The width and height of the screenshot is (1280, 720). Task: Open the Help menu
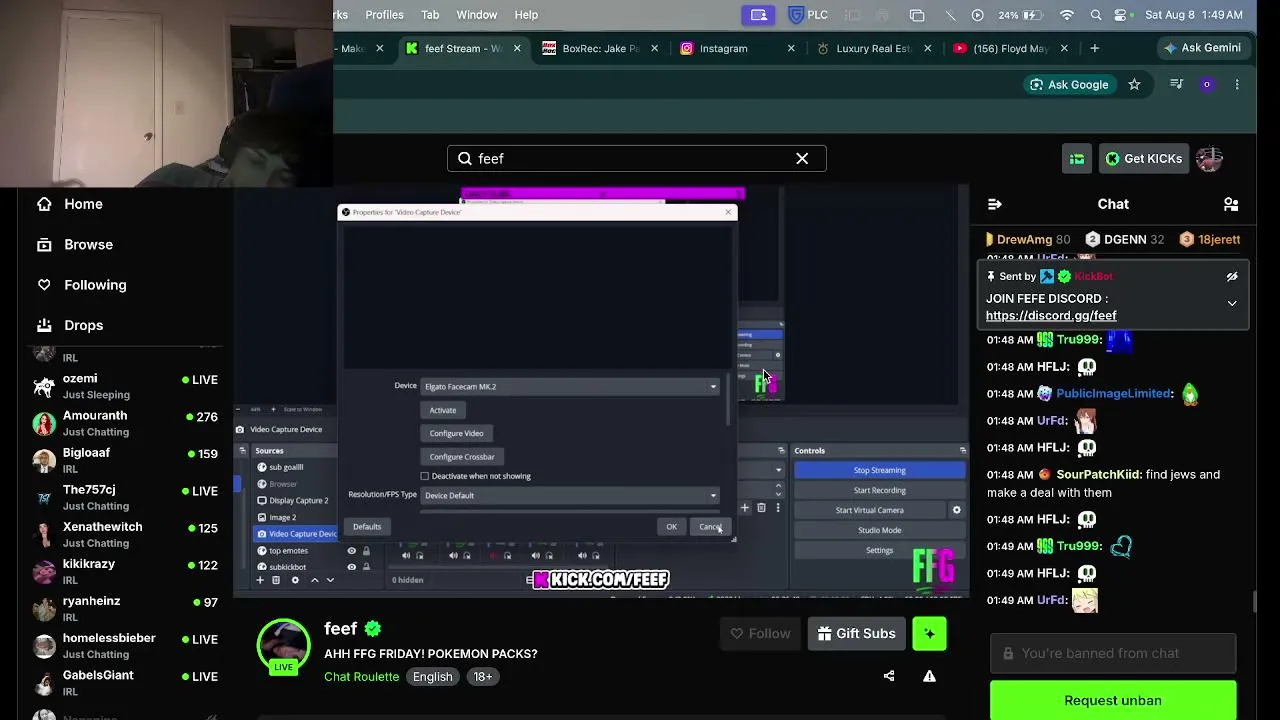pos(526,15)
